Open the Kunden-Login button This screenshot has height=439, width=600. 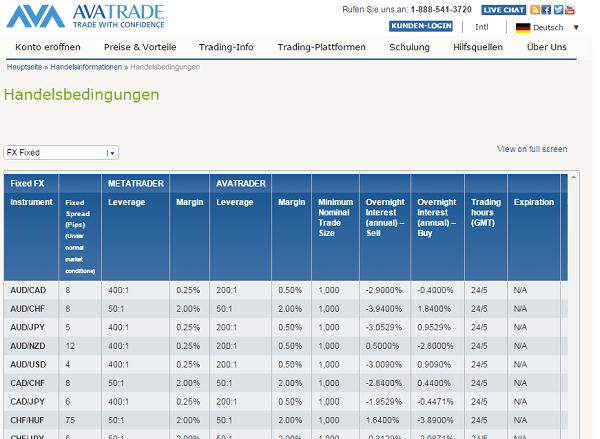click(421, 26)
